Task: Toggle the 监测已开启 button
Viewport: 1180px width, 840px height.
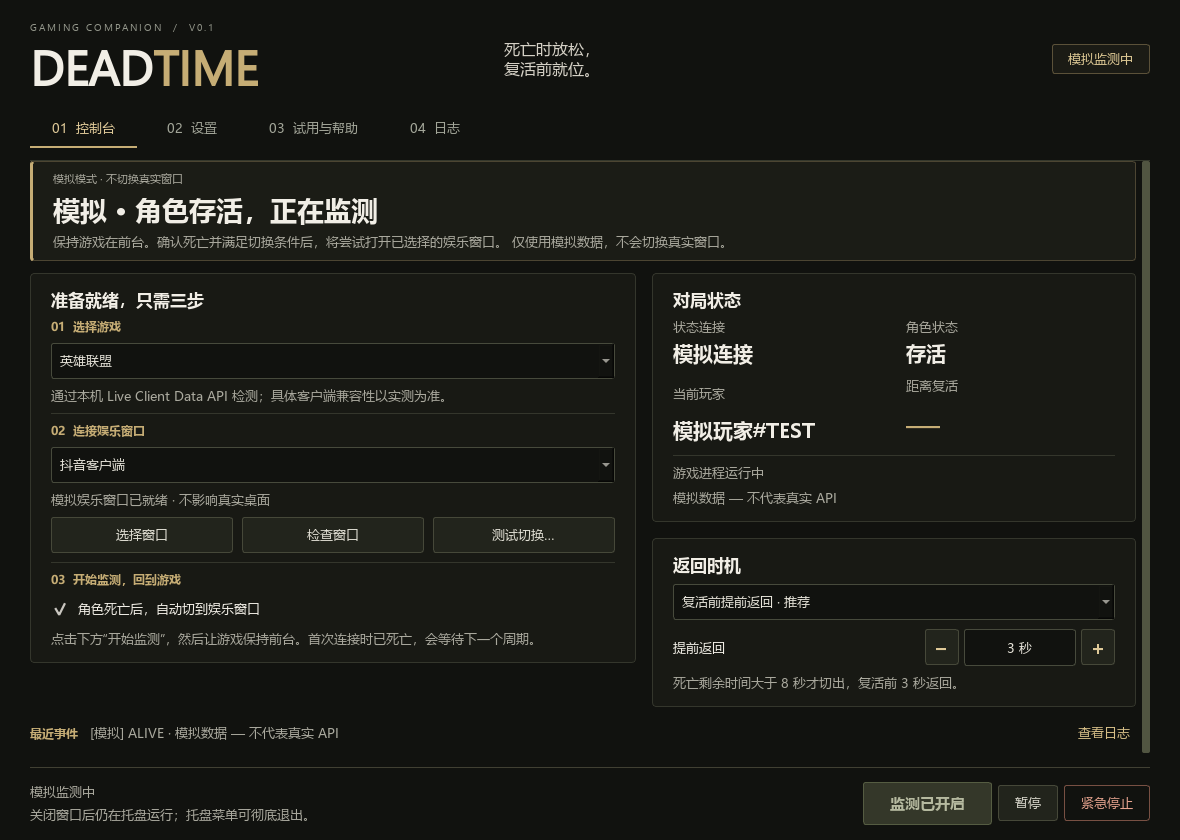Action: pyautogui.click(x=927, y=803)
